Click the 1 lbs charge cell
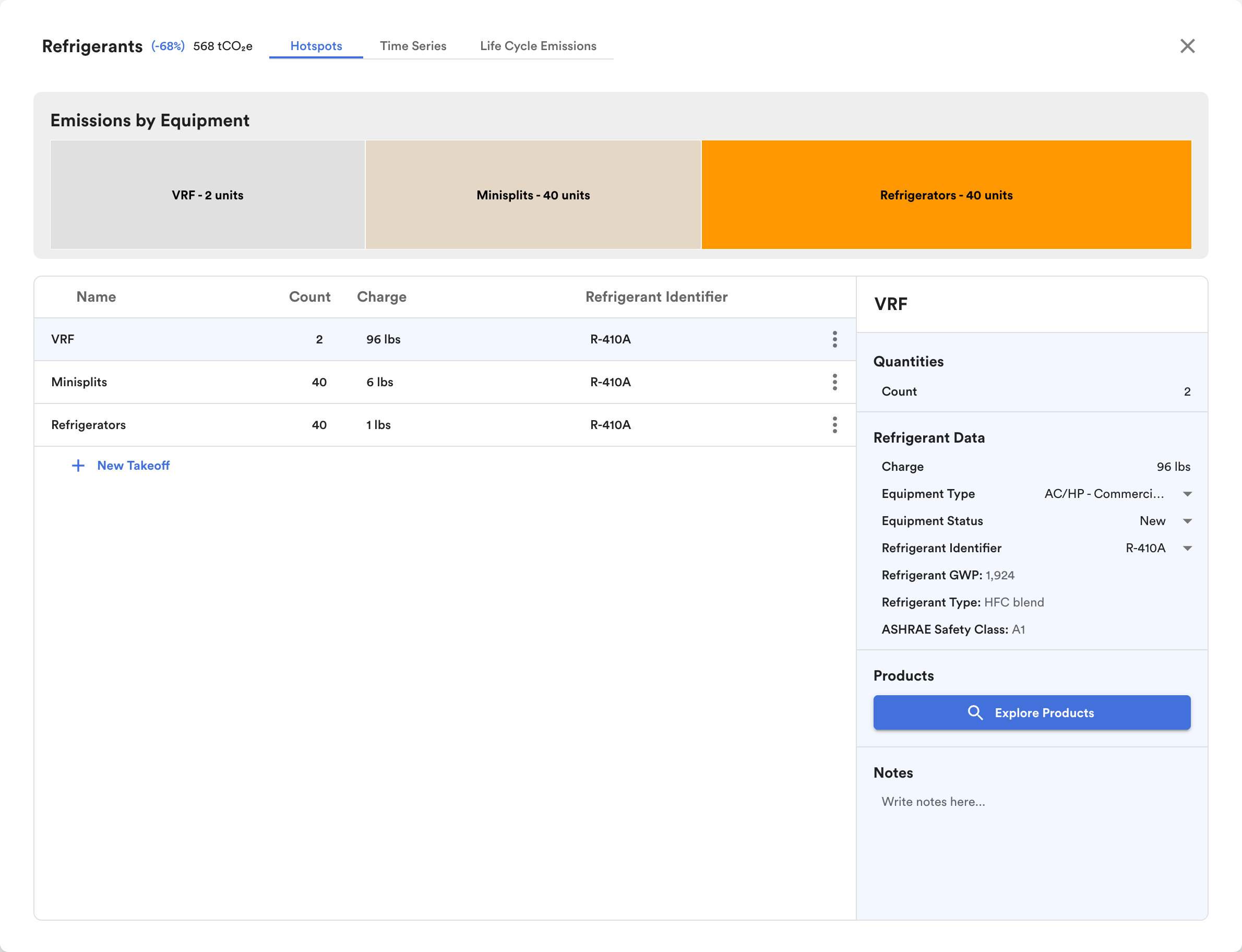1242x952 pixels. point(378,424)
